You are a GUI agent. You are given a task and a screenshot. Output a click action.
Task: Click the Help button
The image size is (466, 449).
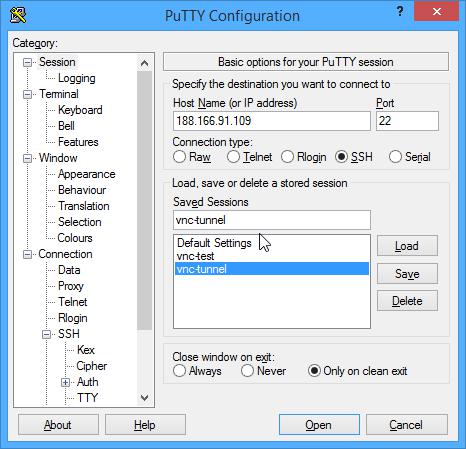(145, 425)
